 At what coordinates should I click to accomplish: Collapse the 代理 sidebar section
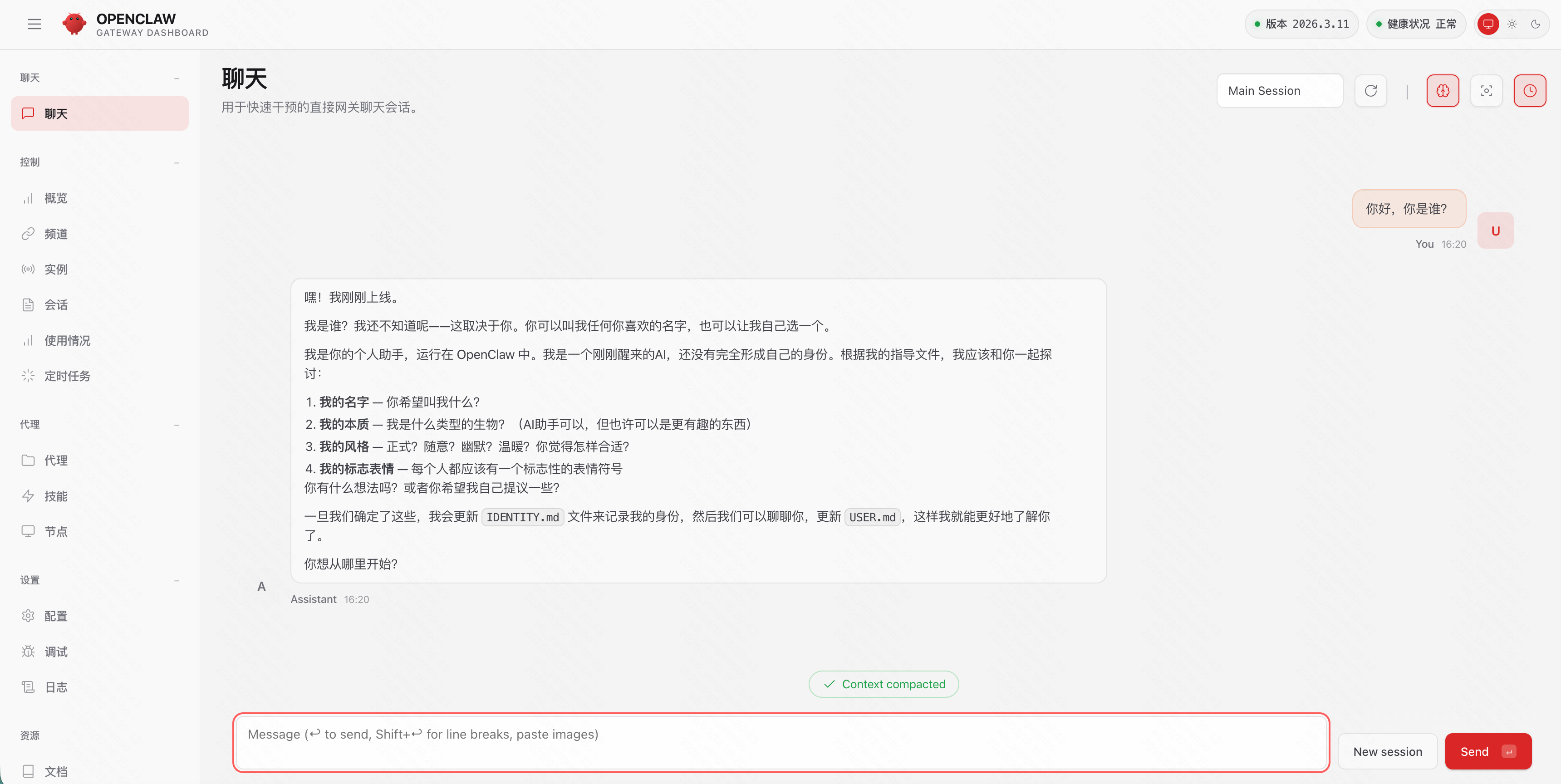click(x=177, y=425)
